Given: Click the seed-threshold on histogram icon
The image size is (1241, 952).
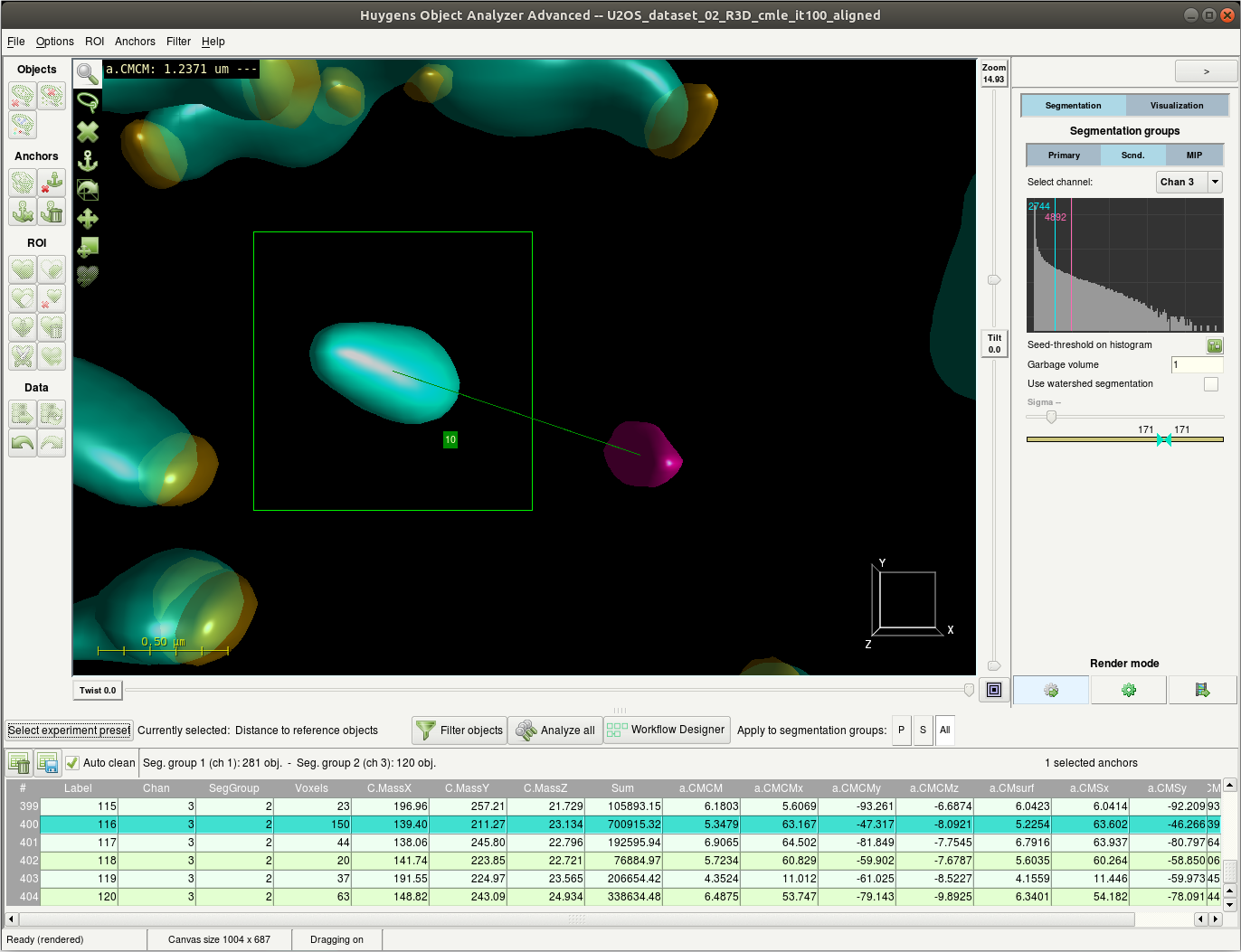Looking at the screenshot, I should click(1214, 345).
